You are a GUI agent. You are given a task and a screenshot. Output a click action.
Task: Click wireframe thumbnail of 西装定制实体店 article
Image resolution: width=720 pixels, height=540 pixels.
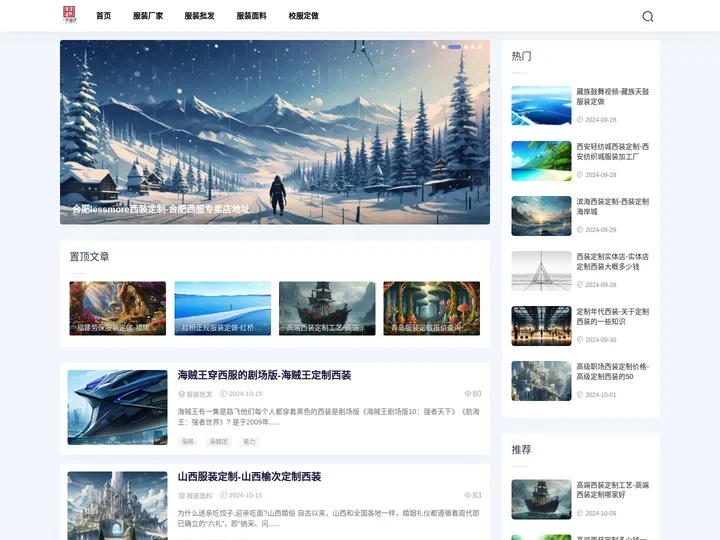(x=541, y=271)
